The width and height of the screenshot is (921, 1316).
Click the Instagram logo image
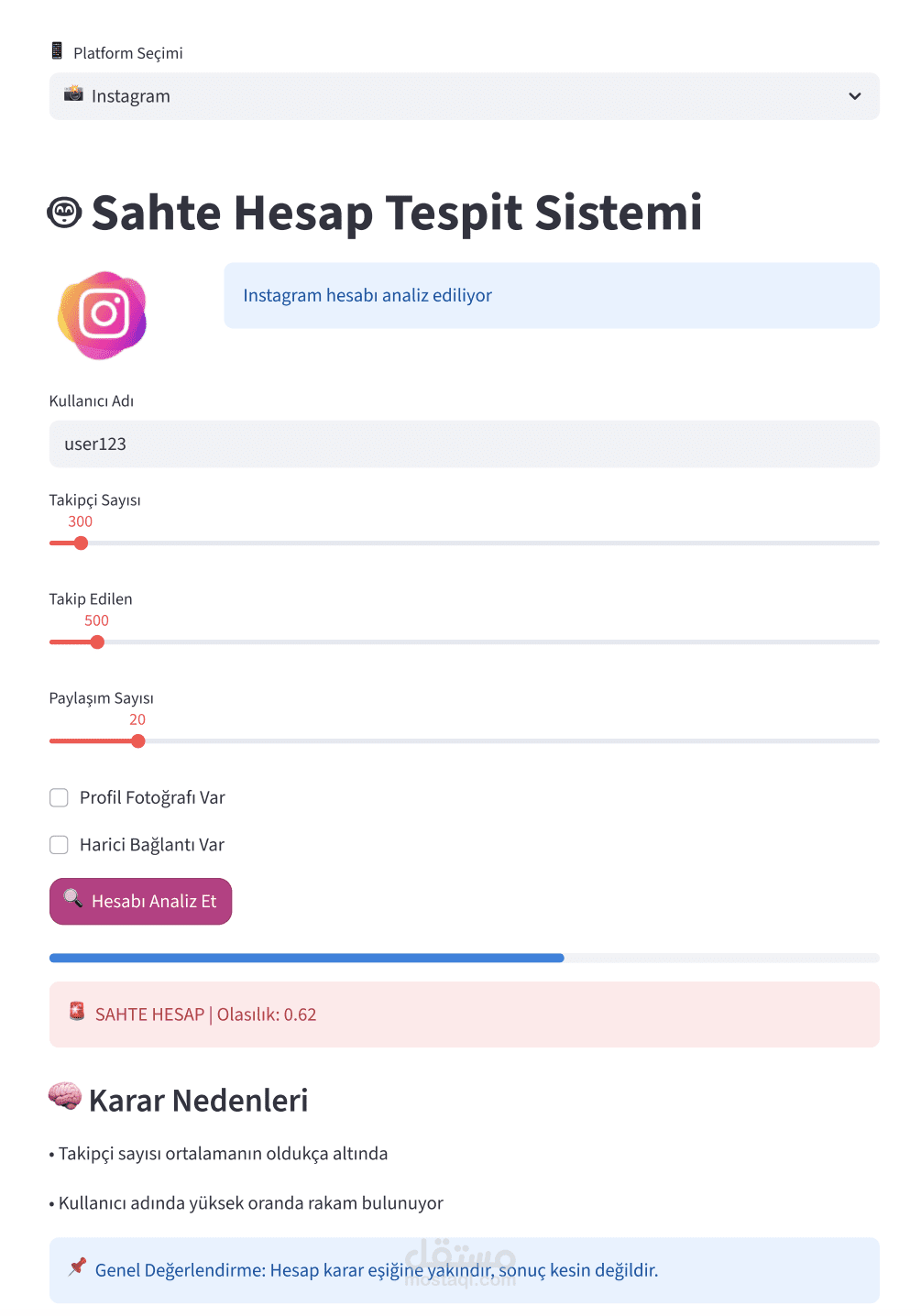[x=102, y=315]
